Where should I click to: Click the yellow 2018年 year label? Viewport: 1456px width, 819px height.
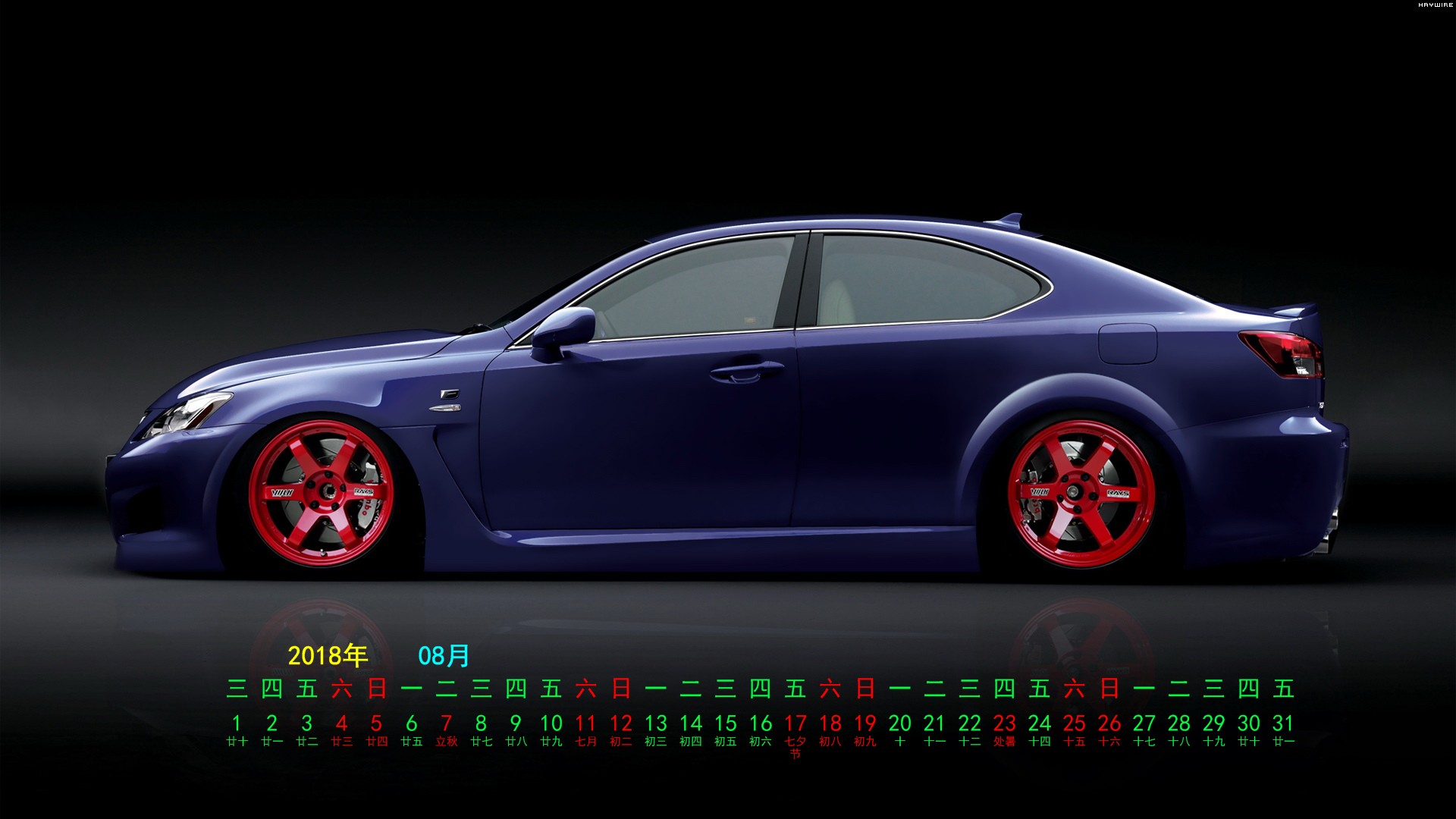pos(328,655)
